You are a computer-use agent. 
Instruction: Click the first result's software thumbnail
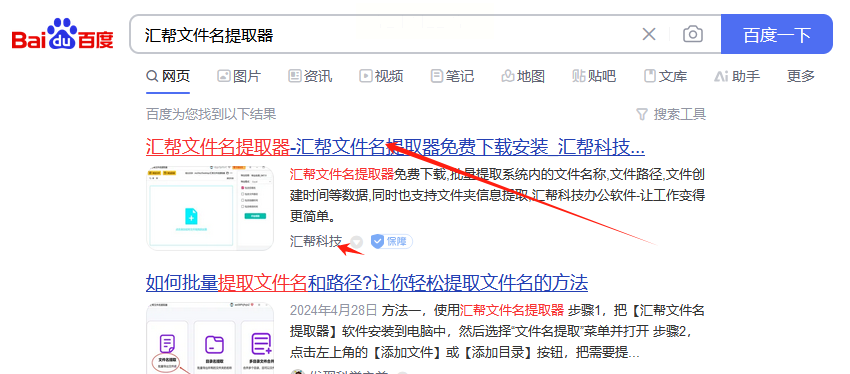210,209
